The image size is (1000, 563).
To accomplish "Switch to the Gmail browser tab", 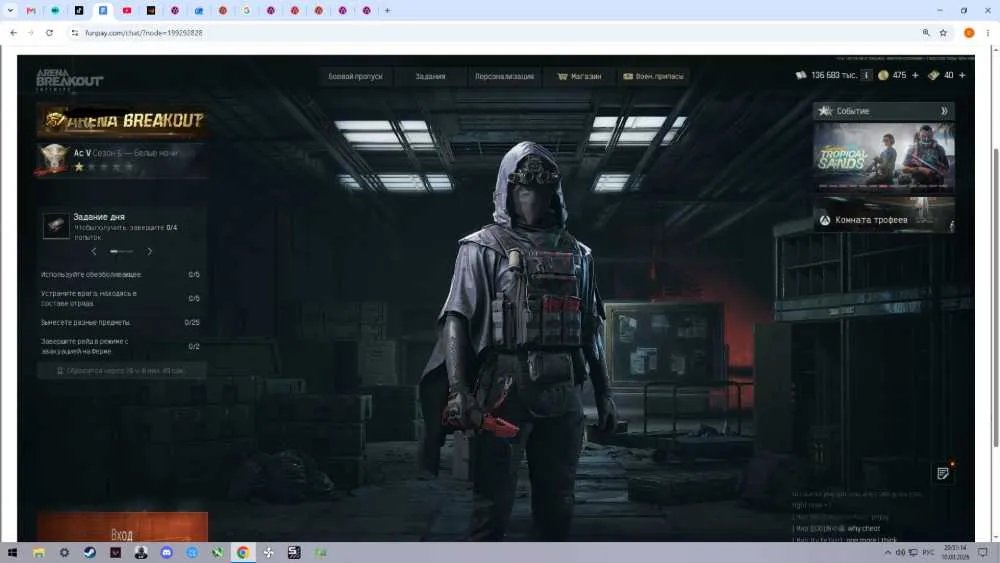I will coord(31,11).
